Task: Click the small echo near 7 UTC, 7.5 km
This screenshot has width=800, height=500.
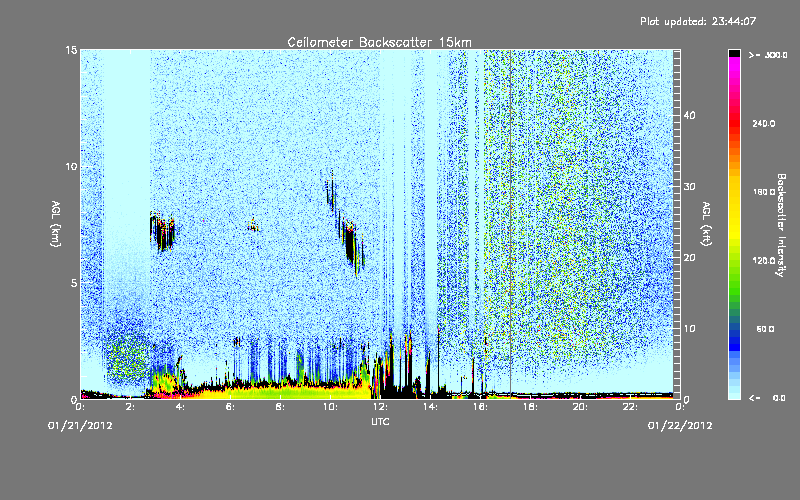Action: tap(253, 224)
